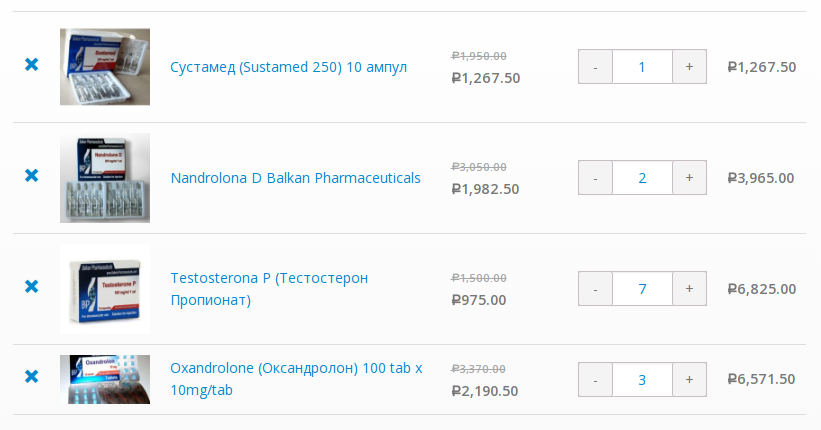Remove Oxandrolone item using X icon
Screen dimensions: 821x430
31,377
